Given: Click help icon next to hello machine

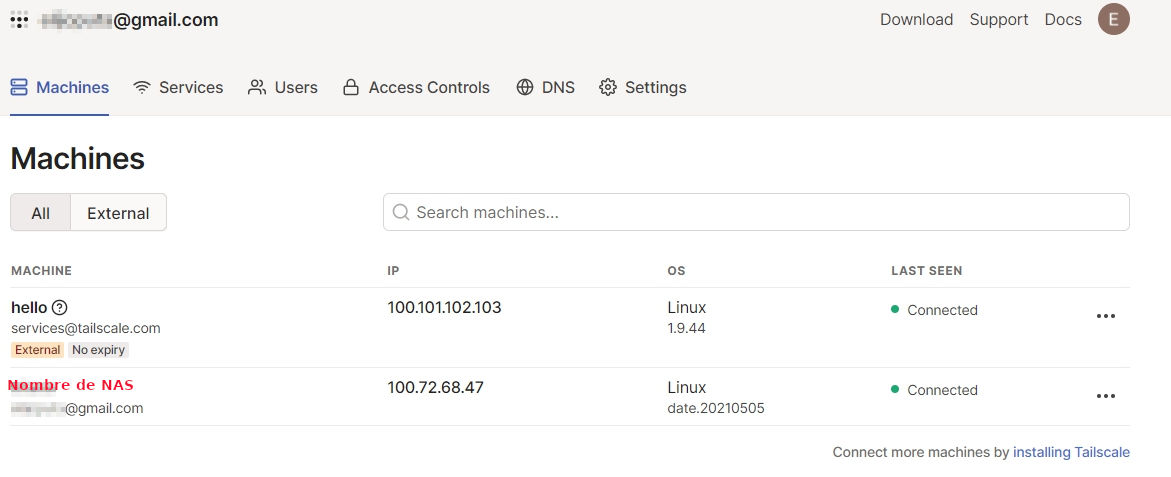Looking at the screenshot, I should [x=59, y=308].
